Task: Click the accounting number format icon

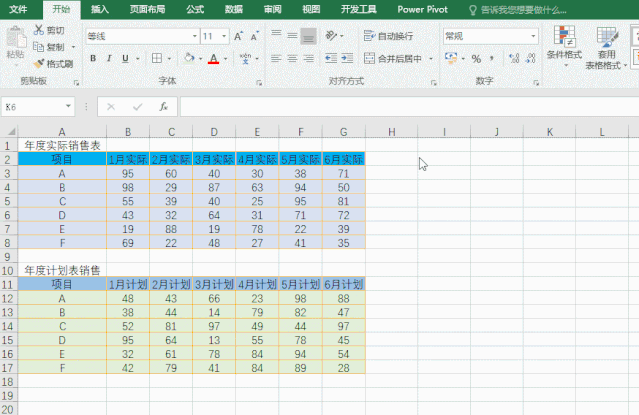Action: 451,58
